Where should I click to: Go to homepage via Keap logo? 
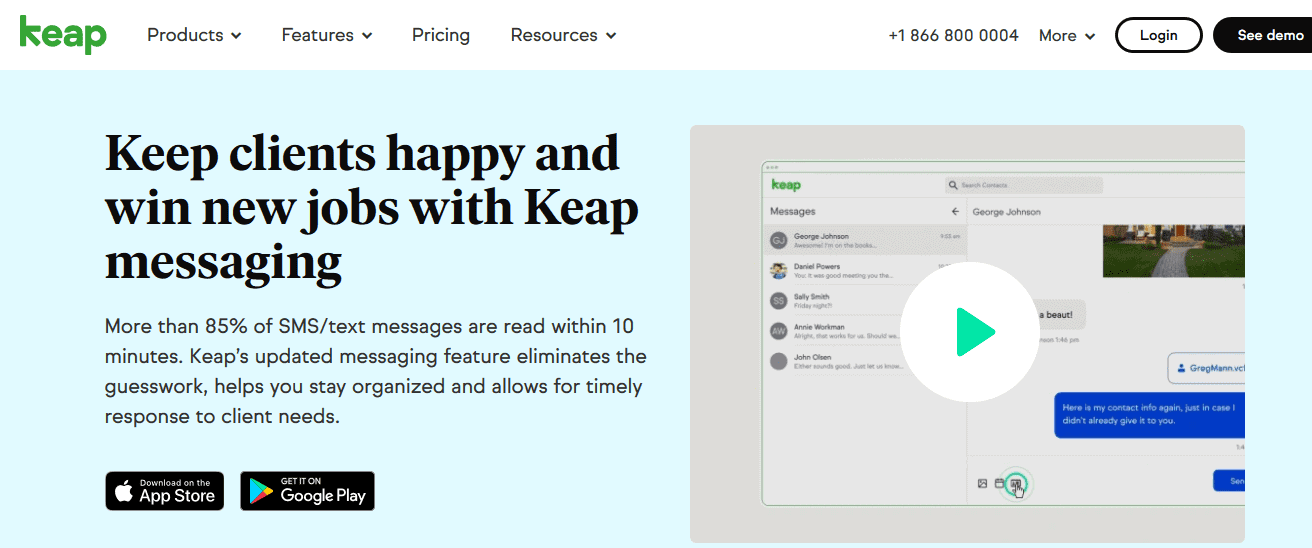(x=63, y=34)
